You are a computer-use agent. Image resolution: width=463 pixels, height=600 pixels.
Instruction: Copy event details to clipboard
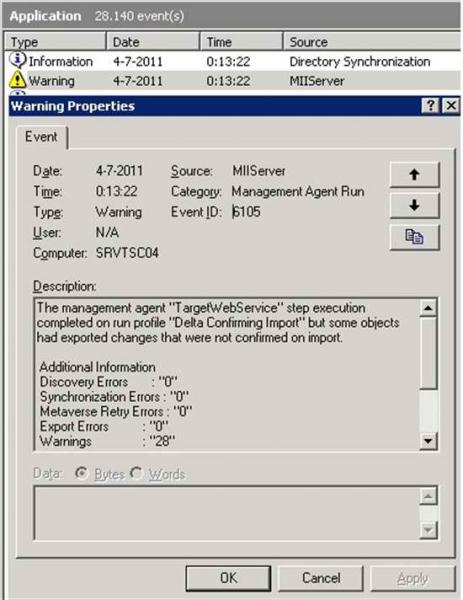pos(414,237)
